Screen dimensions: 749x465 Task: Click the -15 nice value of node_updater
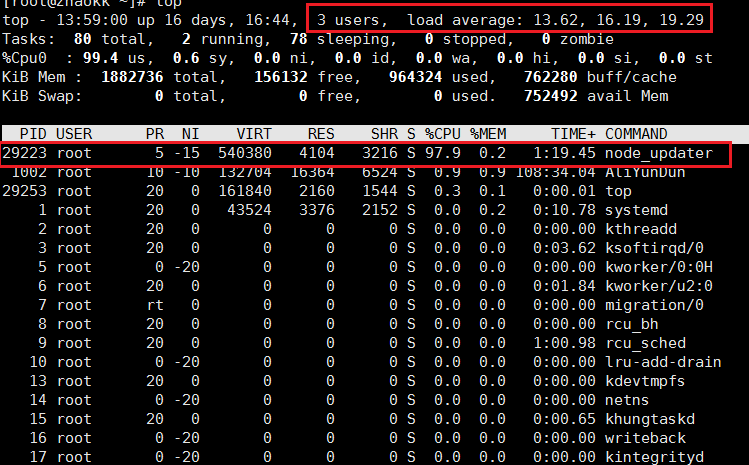point(187,153)
